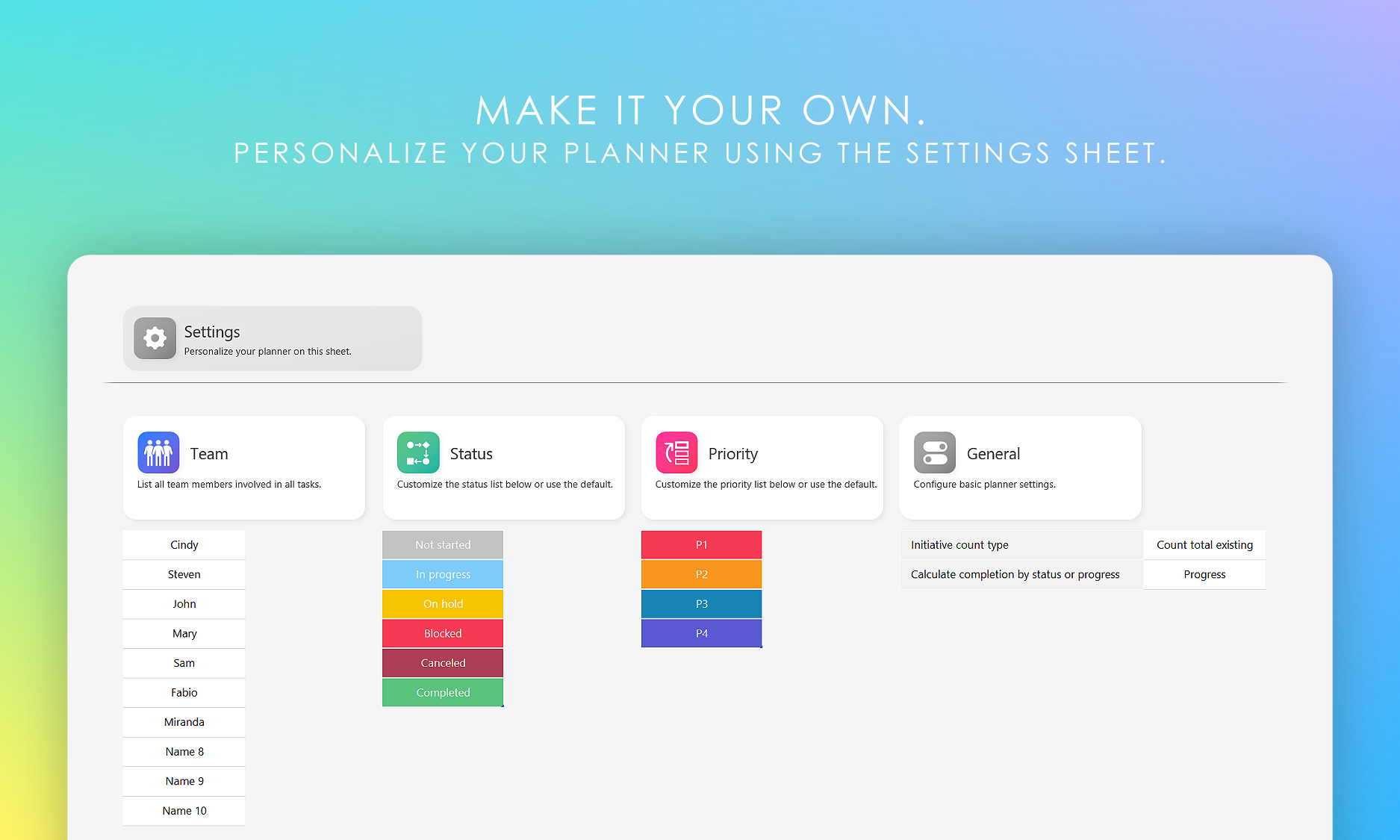Select the red P1 priority swatch

coord(701,545)
